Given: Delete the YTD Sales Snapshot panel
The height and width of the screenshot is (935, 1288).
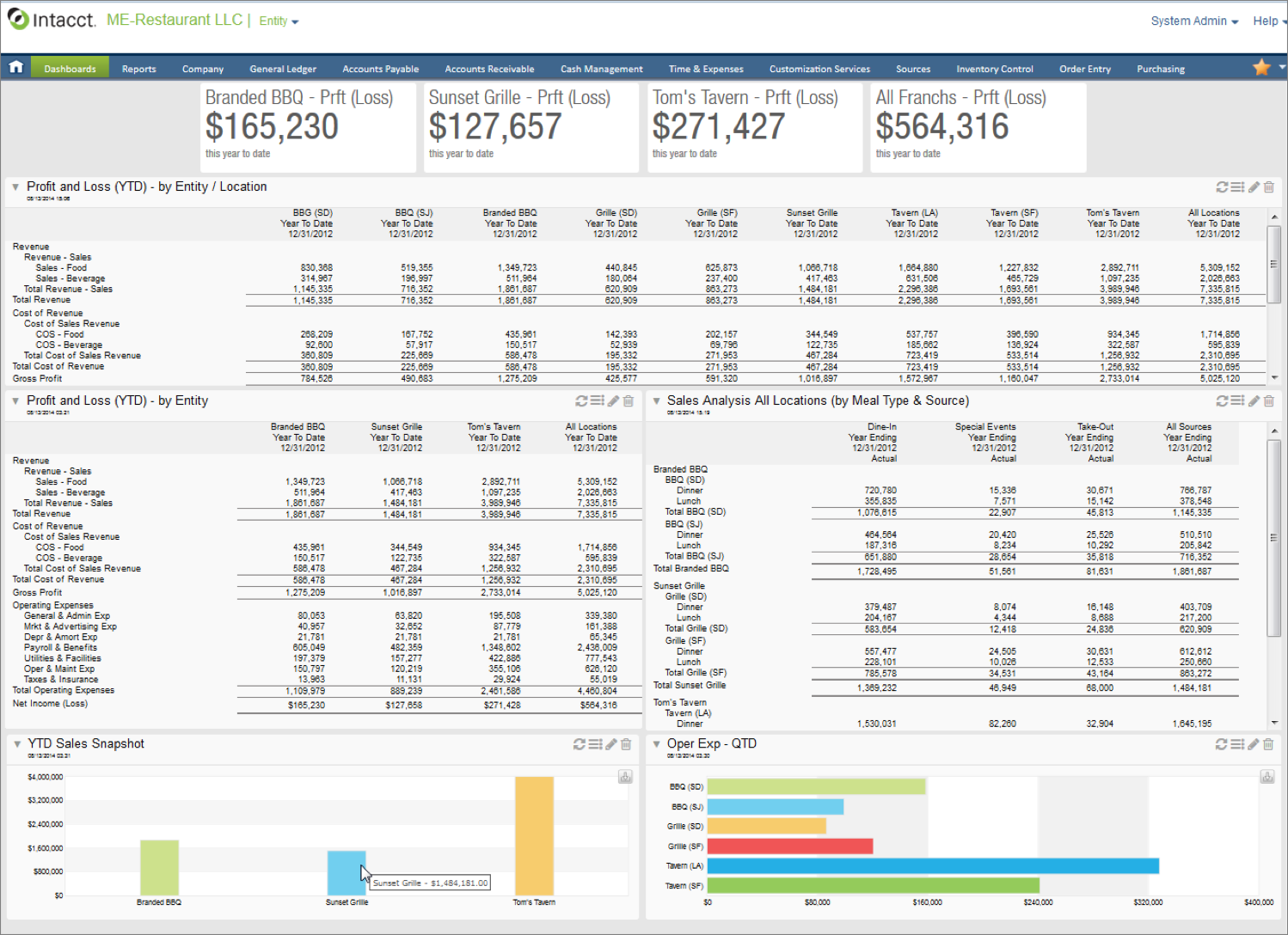Looking at the screenshot, I should coord(626,744).
